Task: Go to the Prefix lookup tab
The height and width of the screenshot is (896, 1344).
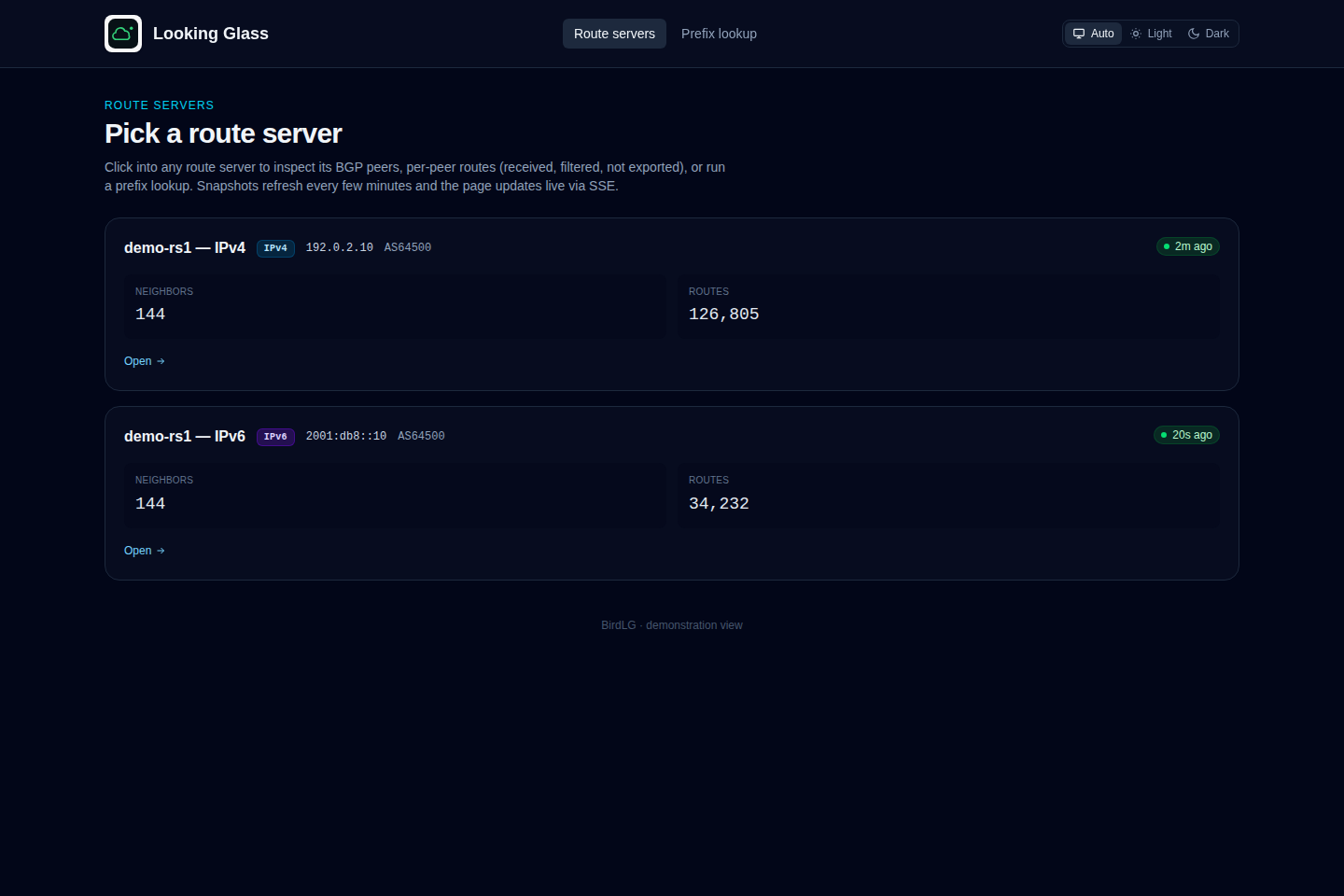Action: click(x=719, y=34)
